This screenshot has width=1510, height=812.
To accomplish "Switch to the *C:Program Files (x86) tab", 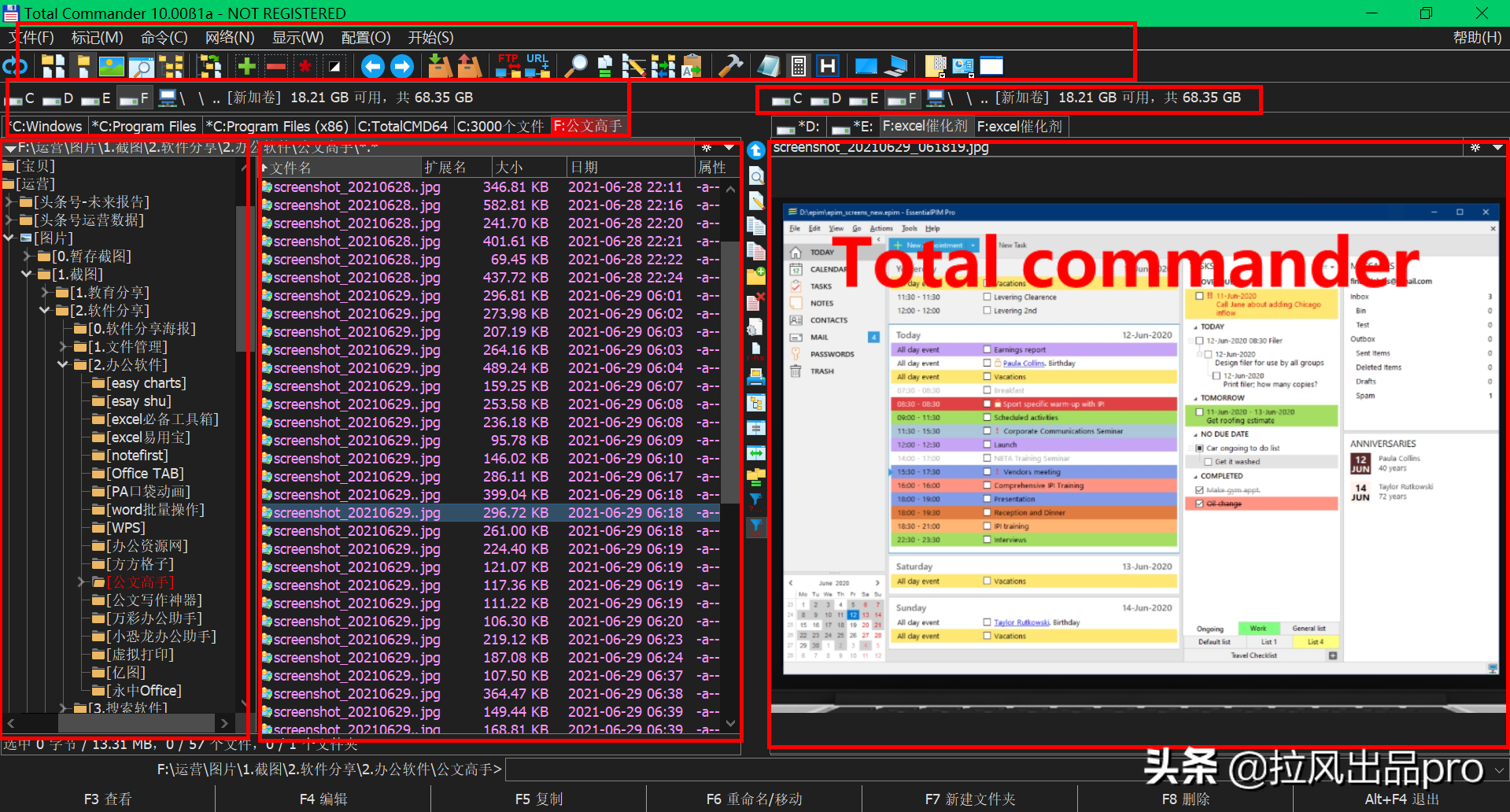I will pos(277,126).
